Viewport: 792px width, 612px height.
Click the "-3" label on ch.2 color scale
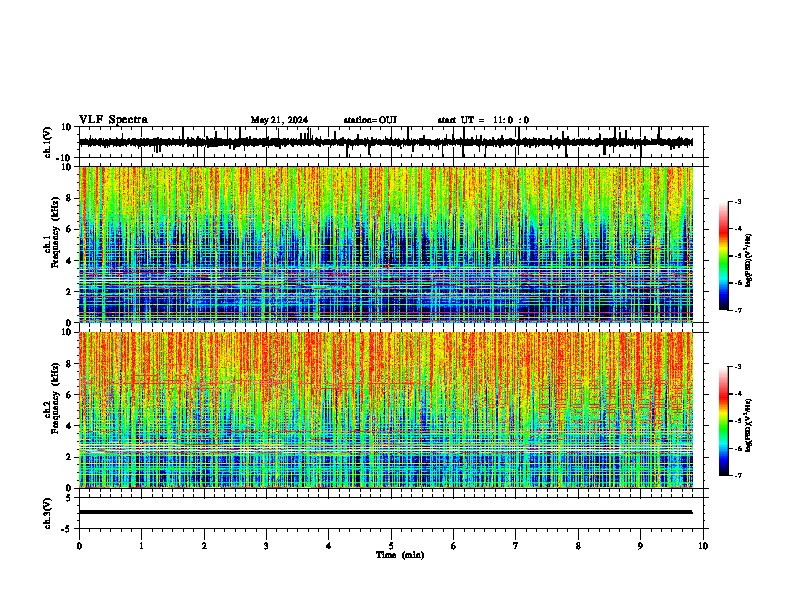click(x=737, y=367)
